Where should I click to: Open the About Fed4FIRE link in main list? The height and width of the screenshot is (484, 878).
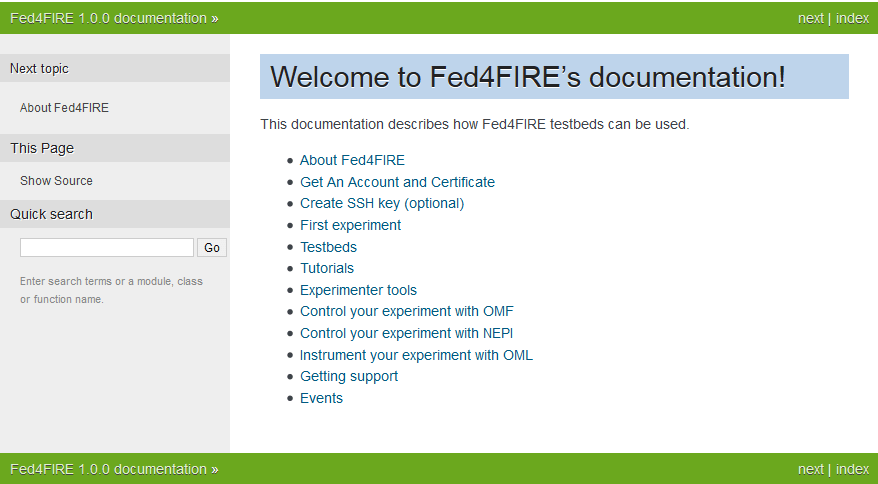[x=352, y=160]
